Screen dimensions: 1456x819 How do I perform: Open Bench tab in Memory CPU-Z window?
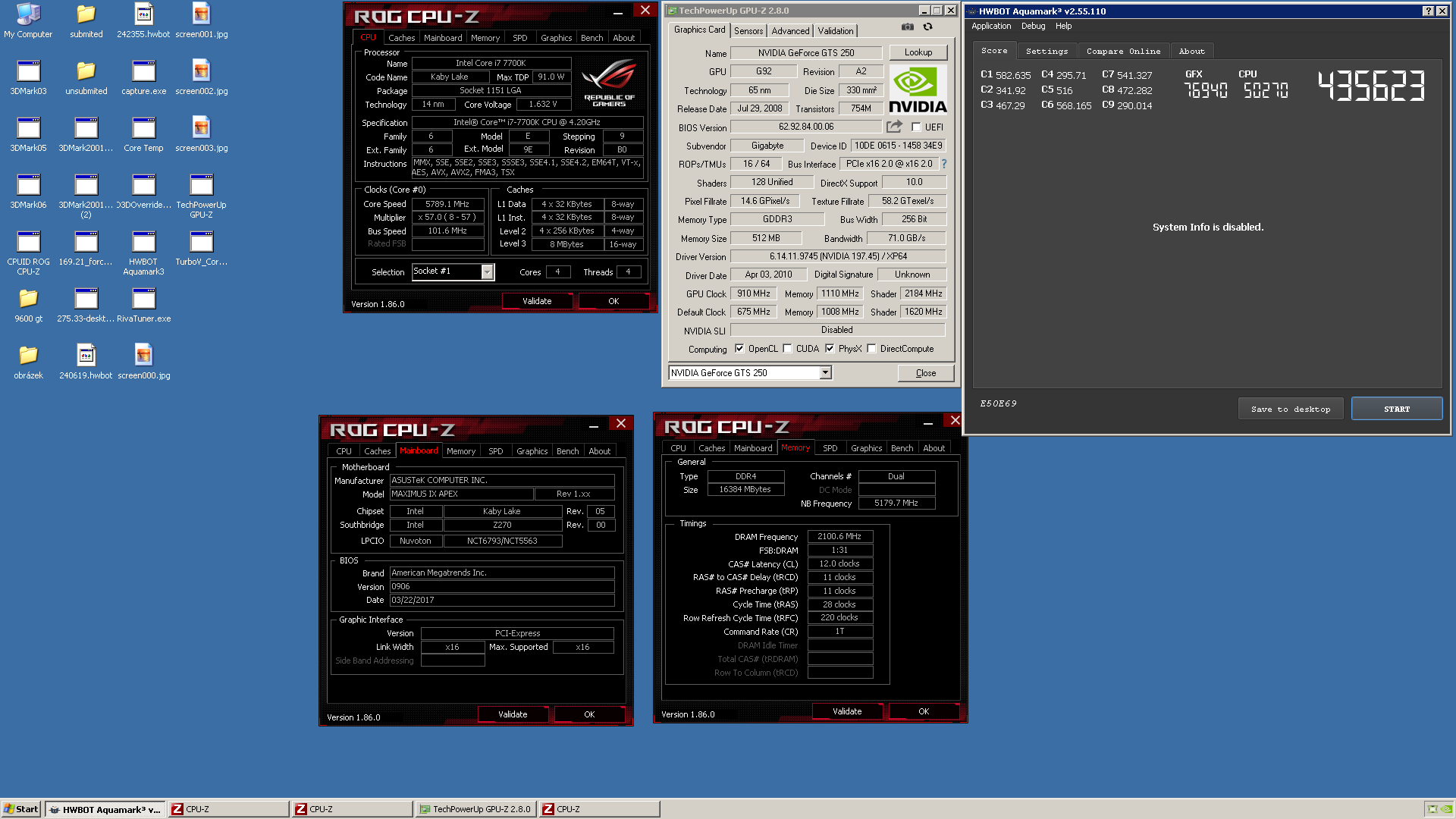pos(902,448)
